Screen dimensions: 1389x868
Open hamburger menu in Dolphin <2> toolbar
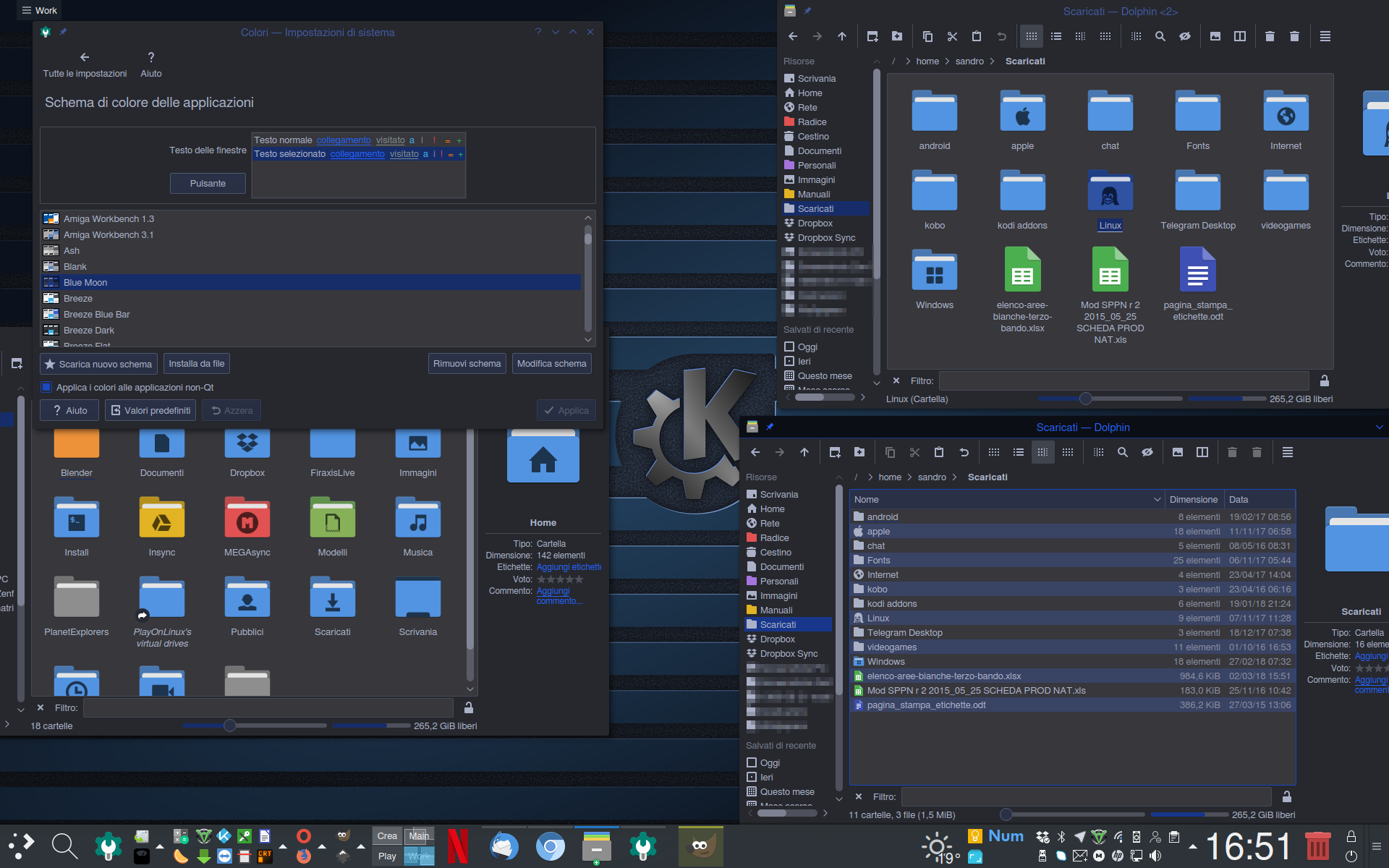tap(1325, 36)
